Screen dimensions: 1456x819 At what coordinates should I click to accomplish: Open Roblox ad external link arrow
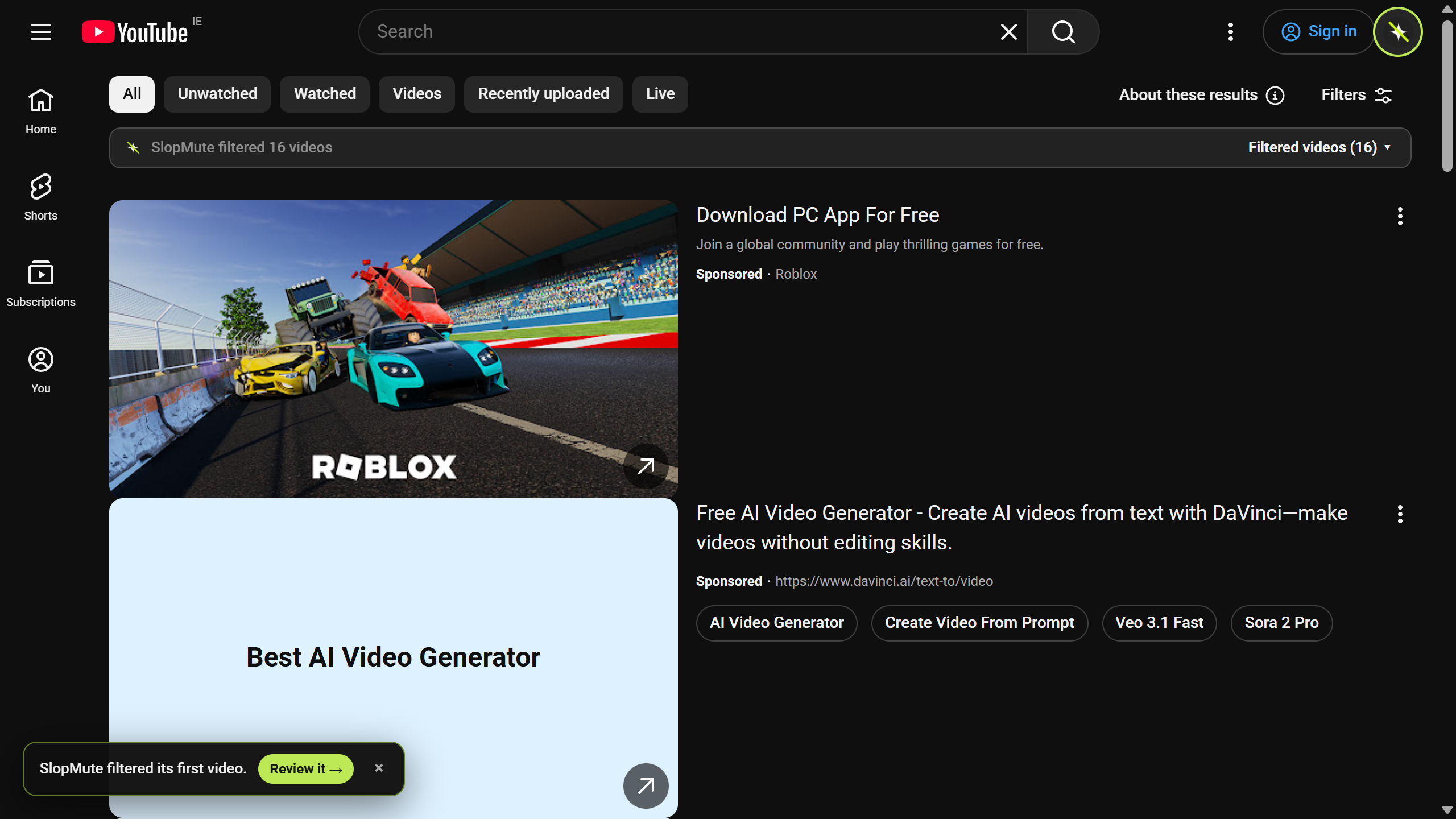click(646, 466)
